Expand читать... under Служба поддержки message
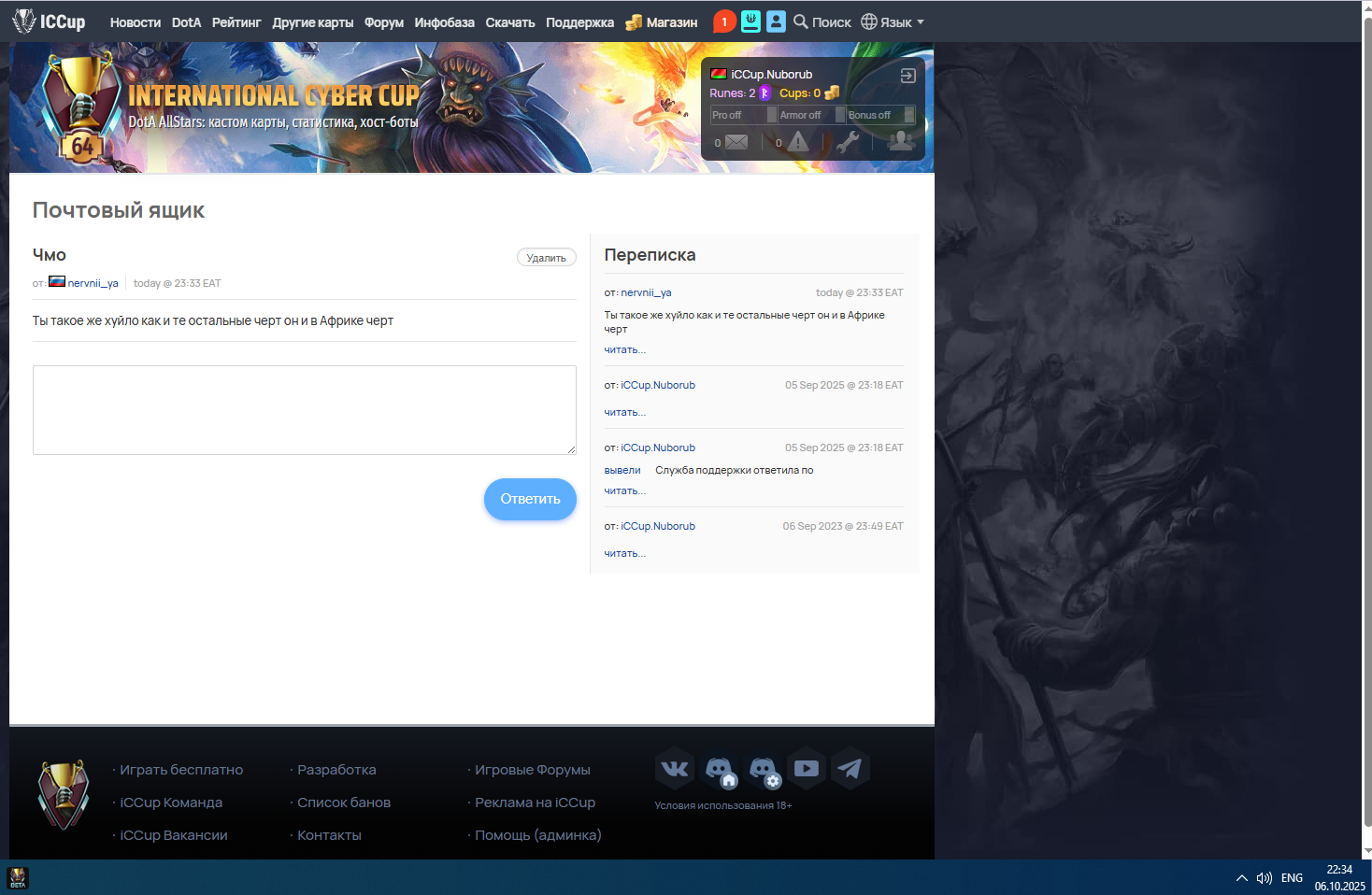 [x=624, y=490]
